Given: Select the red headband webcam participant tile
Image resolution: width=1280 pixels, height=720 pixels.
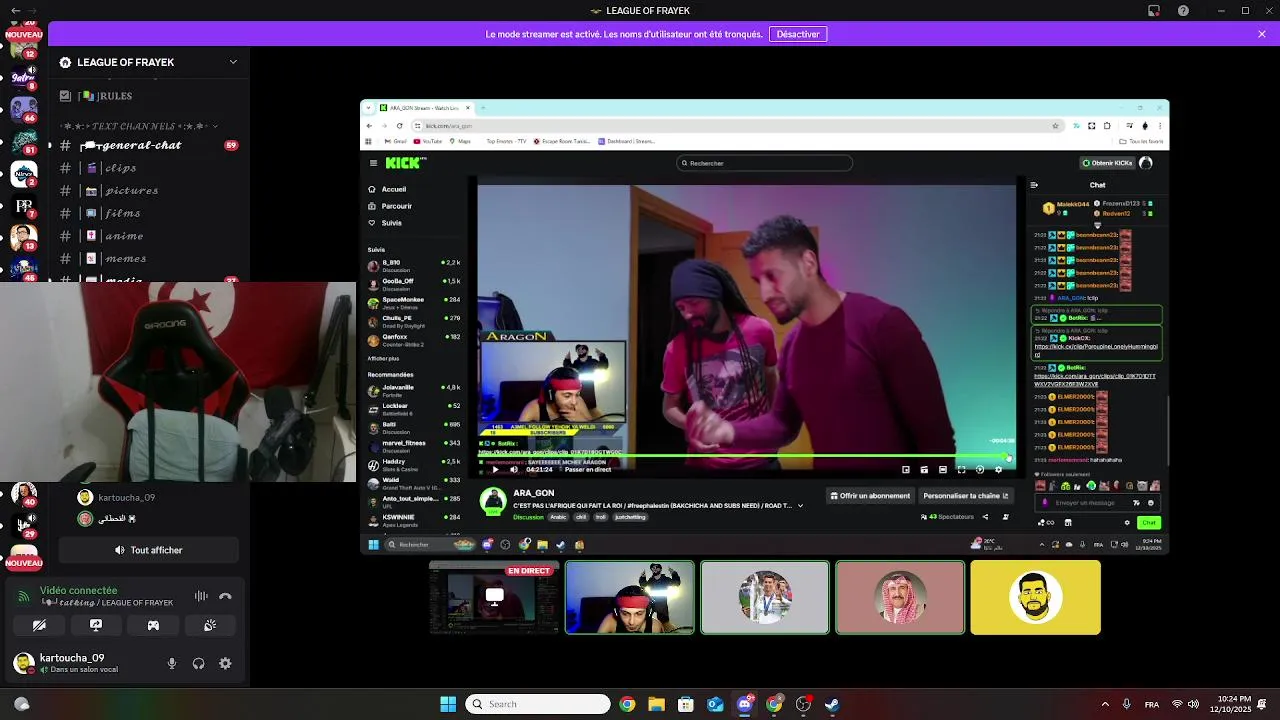Looking at the screenshot, I should click(x=630, y=598).
